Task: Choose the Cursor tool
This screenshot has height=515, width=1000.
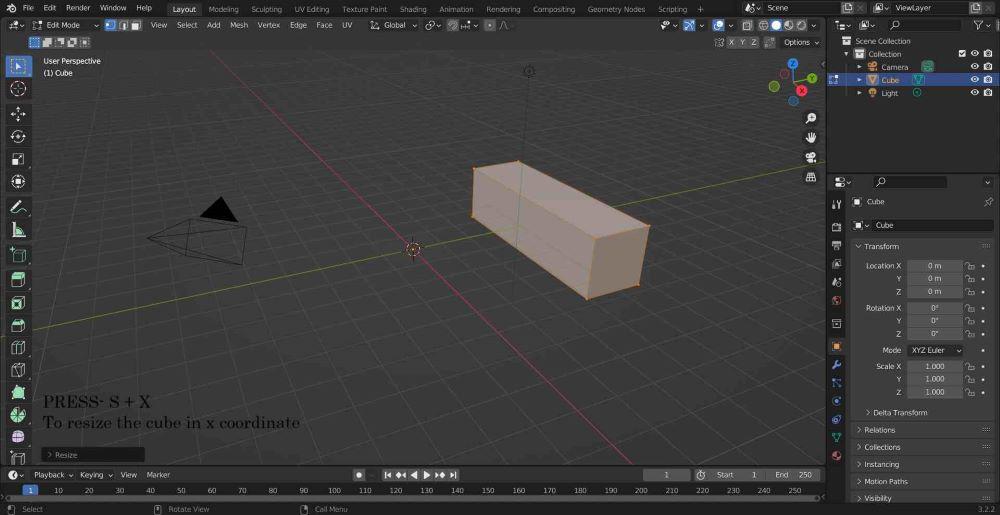Action: point(18,89)
